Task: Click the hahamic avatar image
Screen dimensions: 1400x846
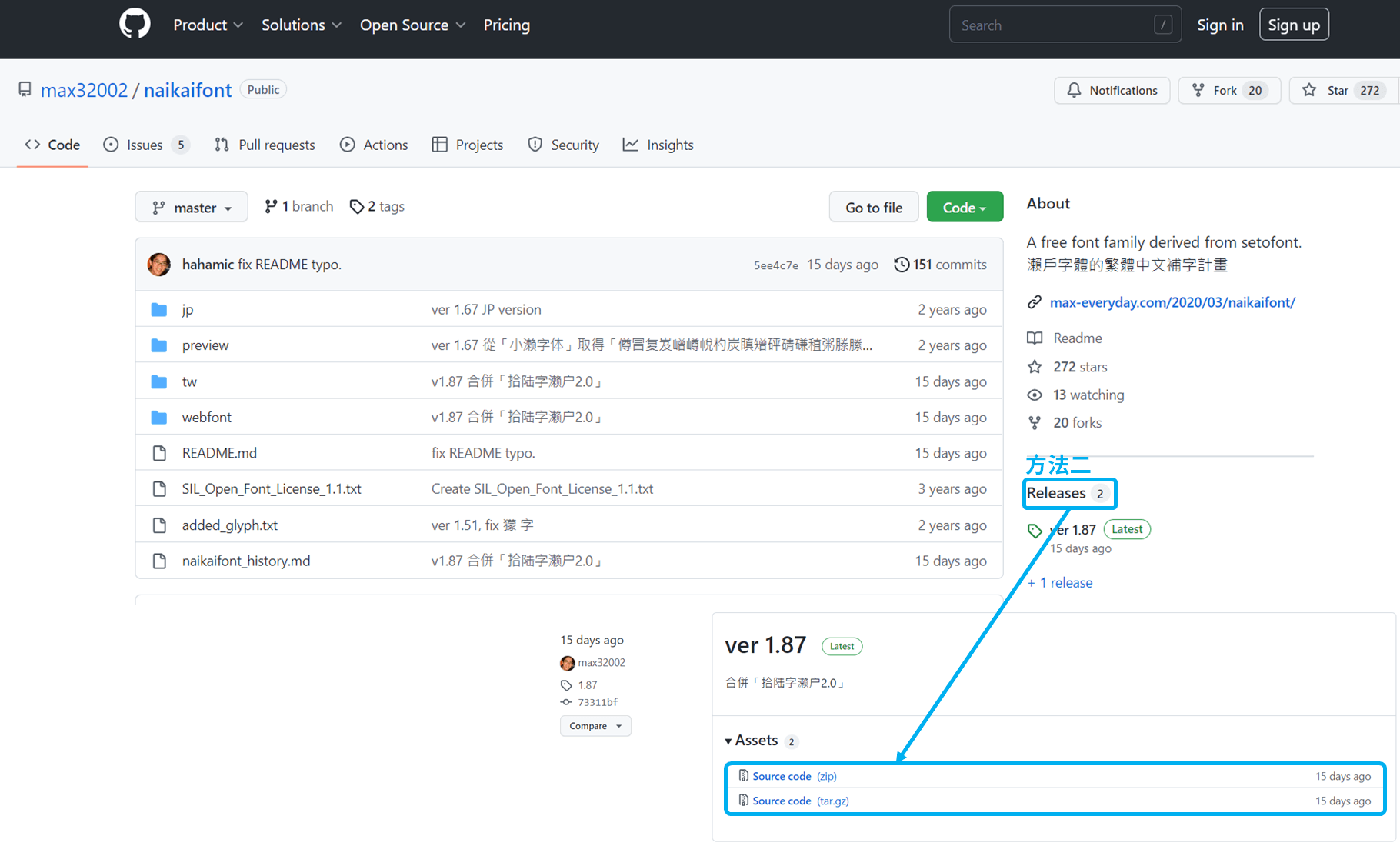Action: click(159, 265)
